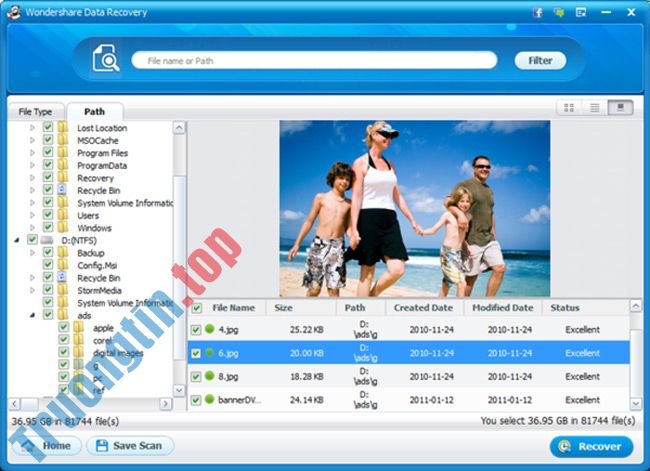This screenshot has width=650, height=471.
Task: Uncheck the 6.jpg file checkbox
Action: (196, 353)
